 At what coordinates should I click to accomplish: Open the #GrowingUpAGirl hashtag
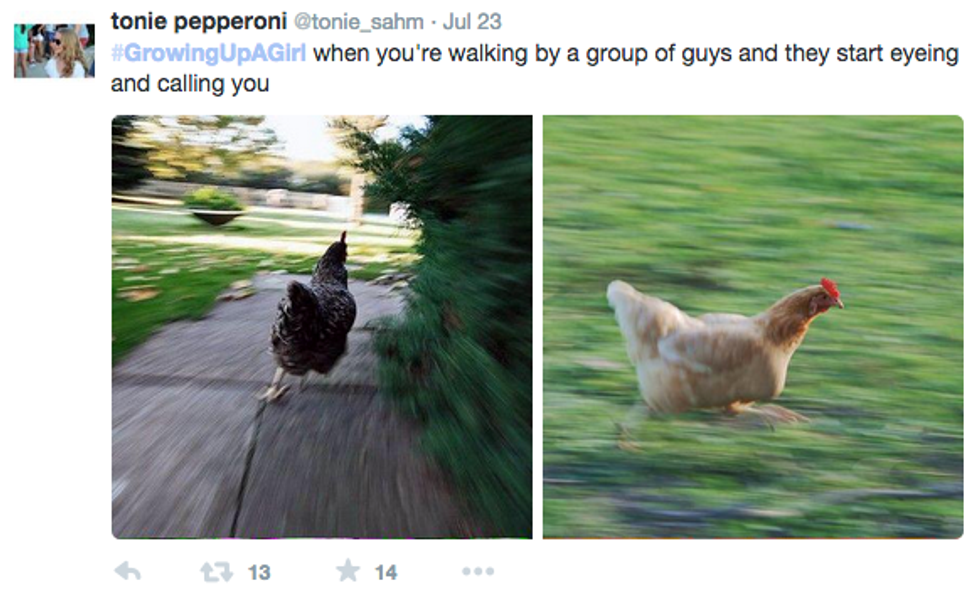209,53
